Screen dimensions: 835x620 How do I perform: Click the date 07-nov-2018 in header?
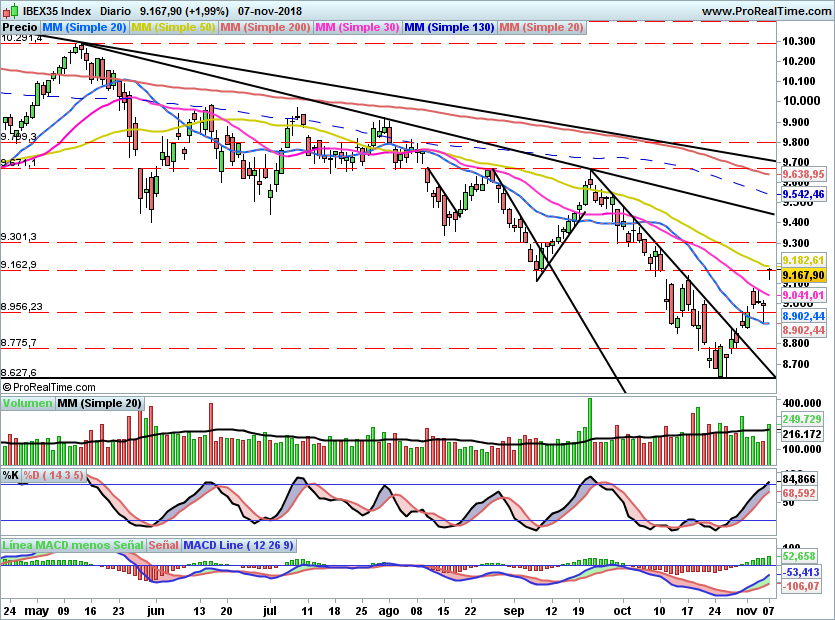point(269,11)
